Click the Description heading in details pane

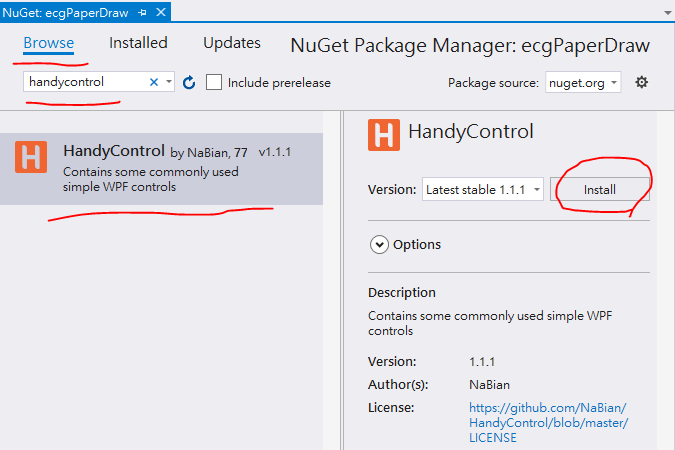(x=402, y=293)
